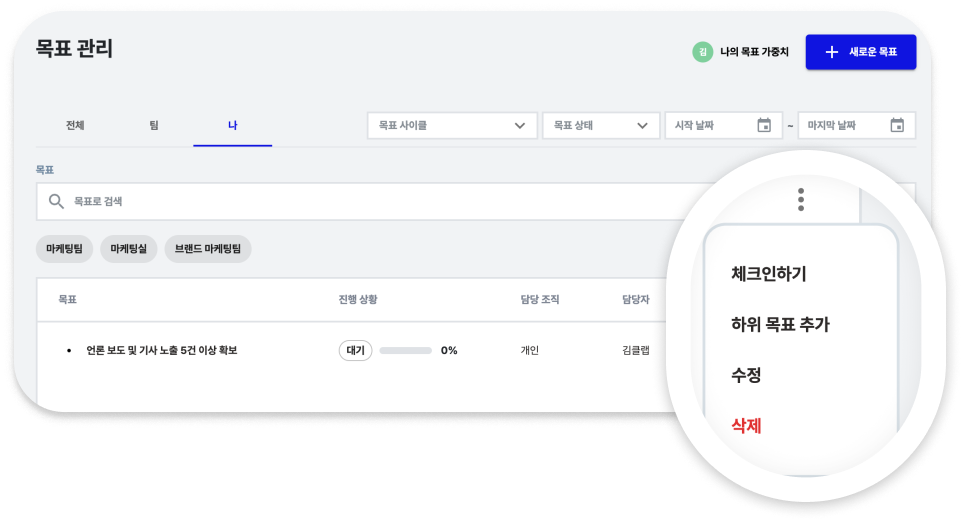Screen dimensions: 962x521
Task: Click the 0% progress value
Action: [449, 350]
